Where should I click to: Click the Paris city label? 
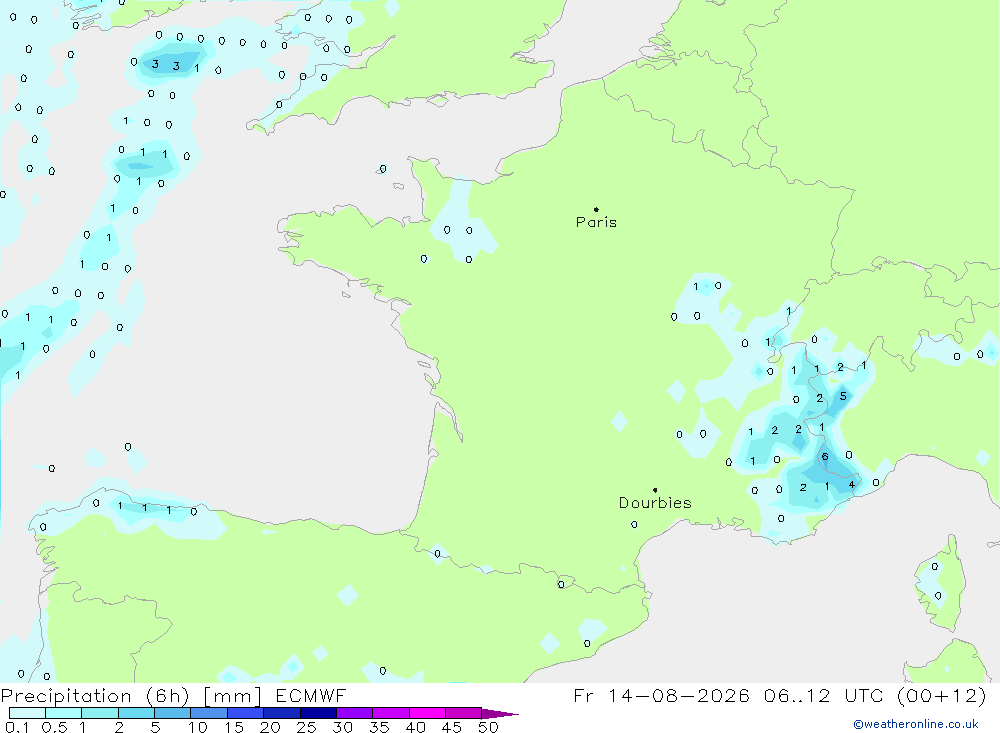(x=596, y=222)
